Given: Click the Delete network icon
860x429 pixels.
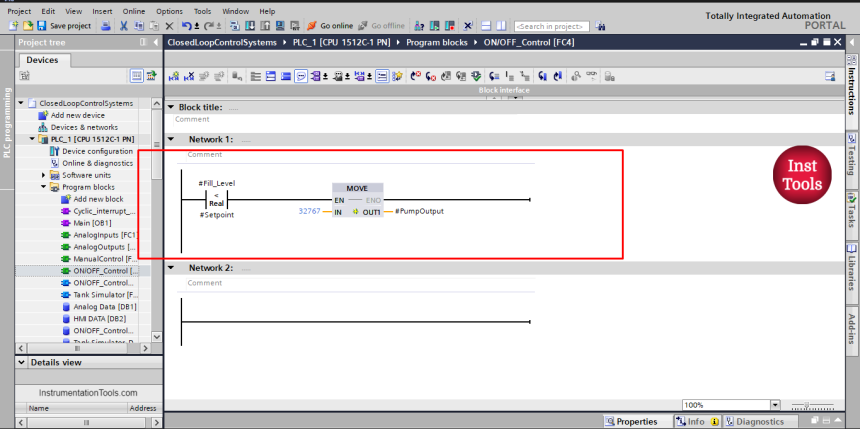Looking at the screenshot, I should point(189,76).
